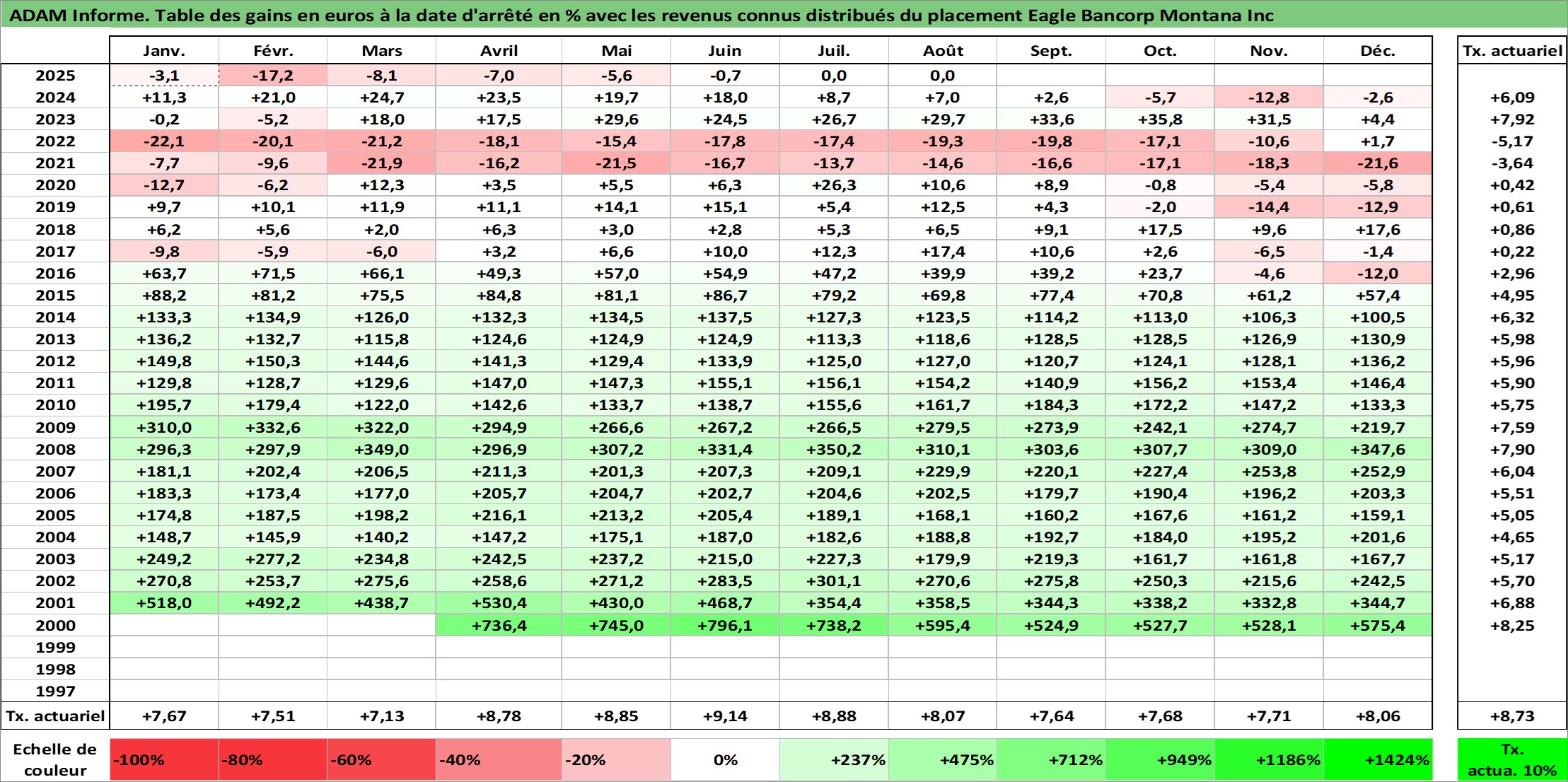The height and width of the screenshot is (782, 1568).
Task: Select the 2009 row label
Action: [55, 428]
